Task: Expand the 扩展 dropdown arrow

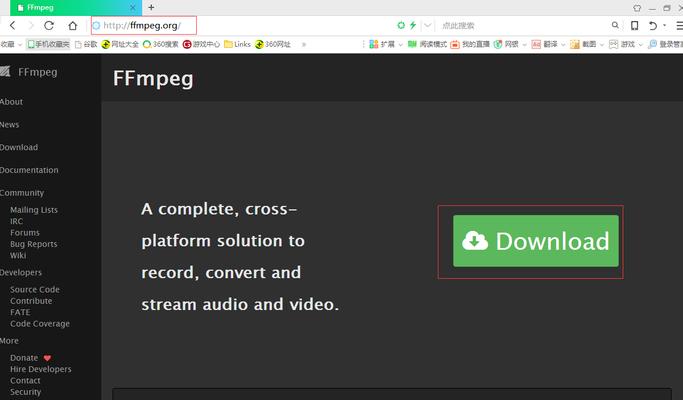Action: 400,44
